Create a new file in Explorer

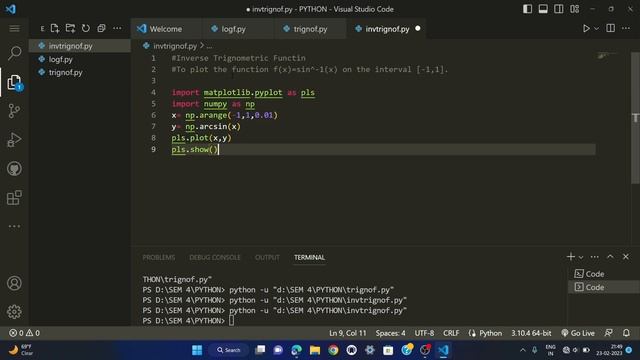click(55, 28)
